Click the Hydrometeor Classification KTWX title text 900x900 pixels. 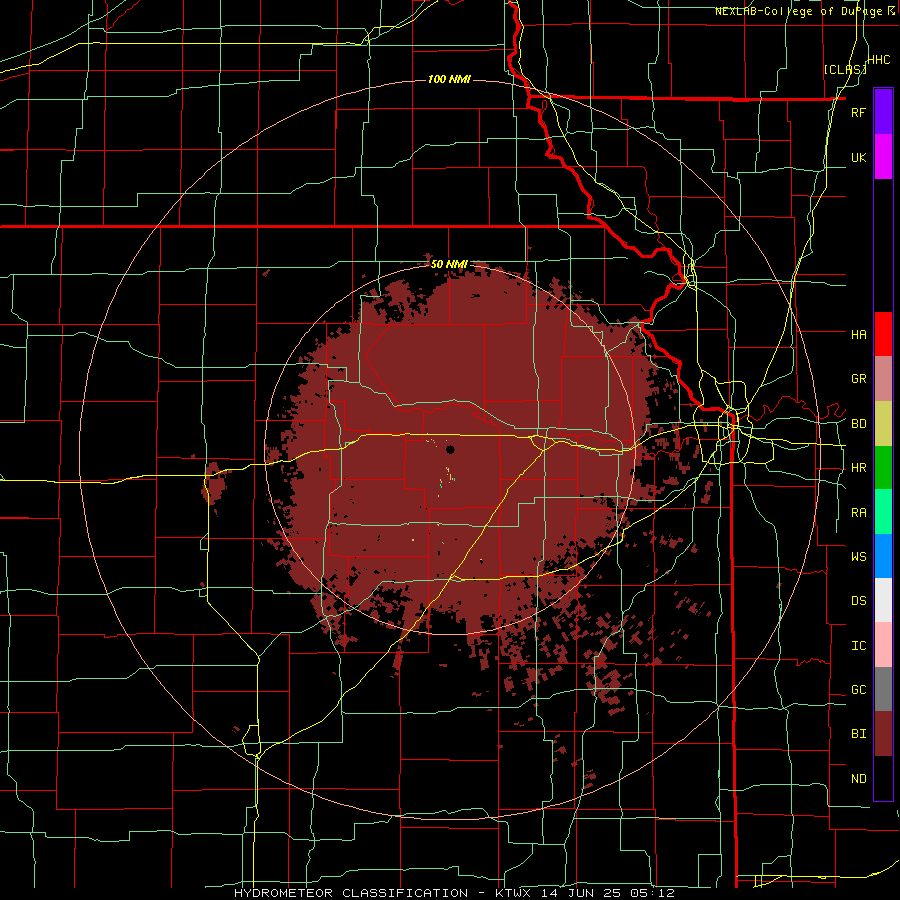[x=454, y=893]
